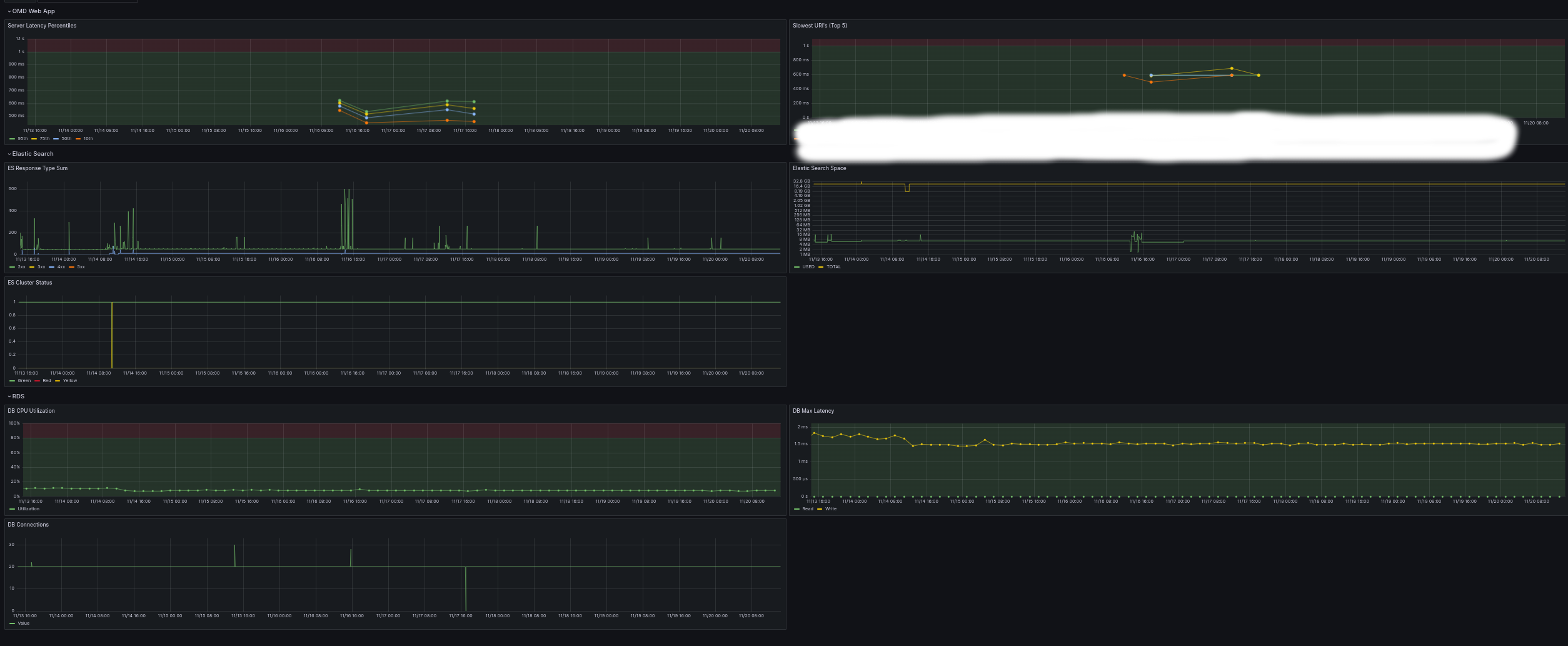Open ES Cluster Status panel title menu
Viewport: 1568px width, 646px height.
(x=30, y=283)
